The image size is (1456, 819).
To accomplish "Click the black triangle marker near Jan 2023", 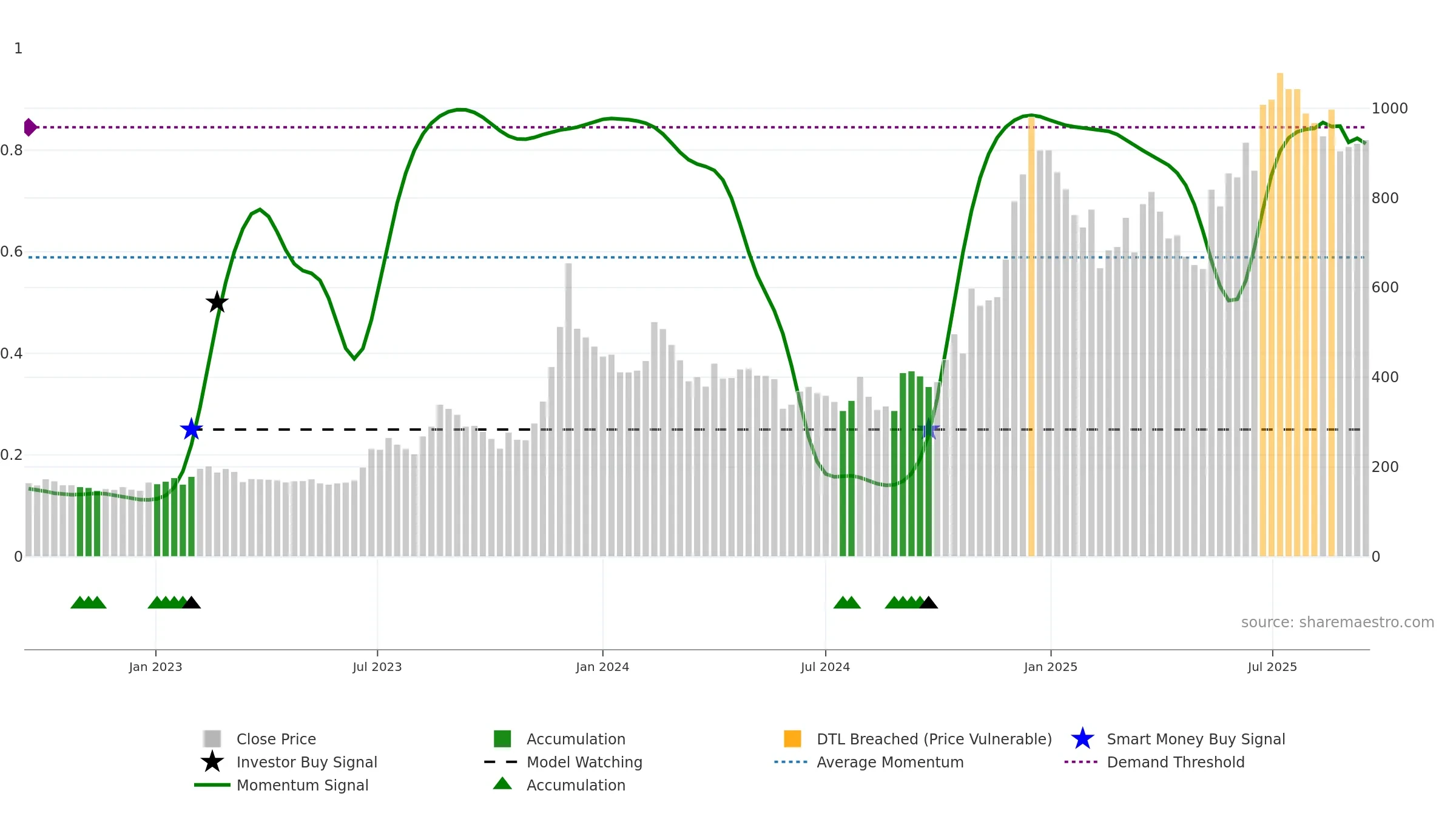I will click(191, 602).
